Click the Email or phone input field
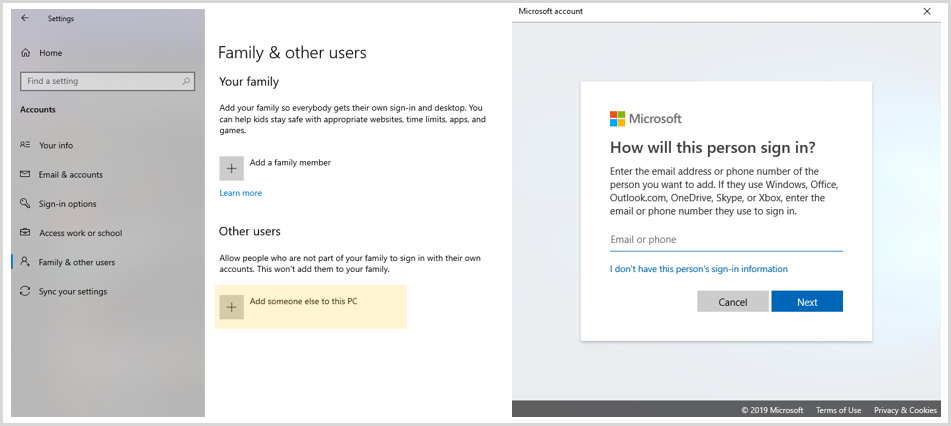 coord(726,240)
